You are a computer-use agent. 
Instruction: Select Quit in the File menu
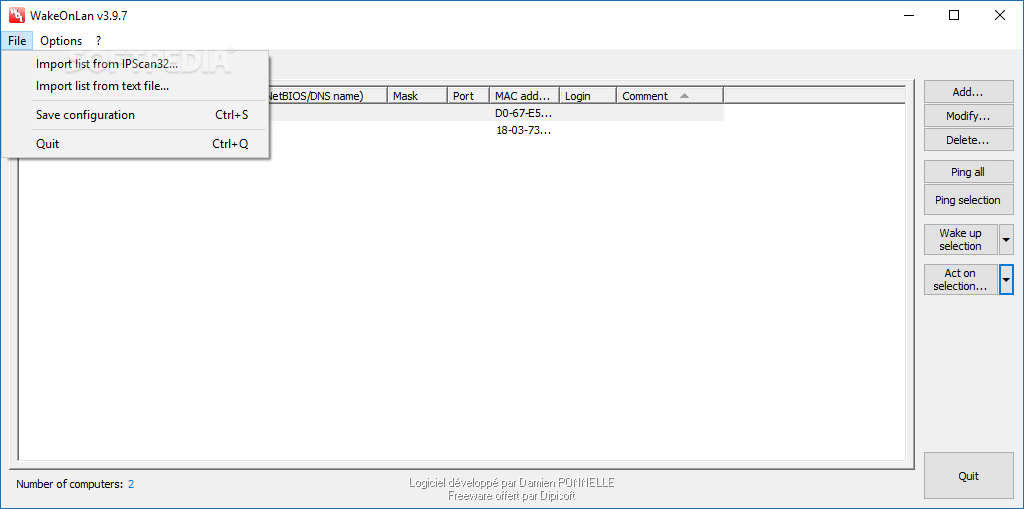[x=135, y=144]
